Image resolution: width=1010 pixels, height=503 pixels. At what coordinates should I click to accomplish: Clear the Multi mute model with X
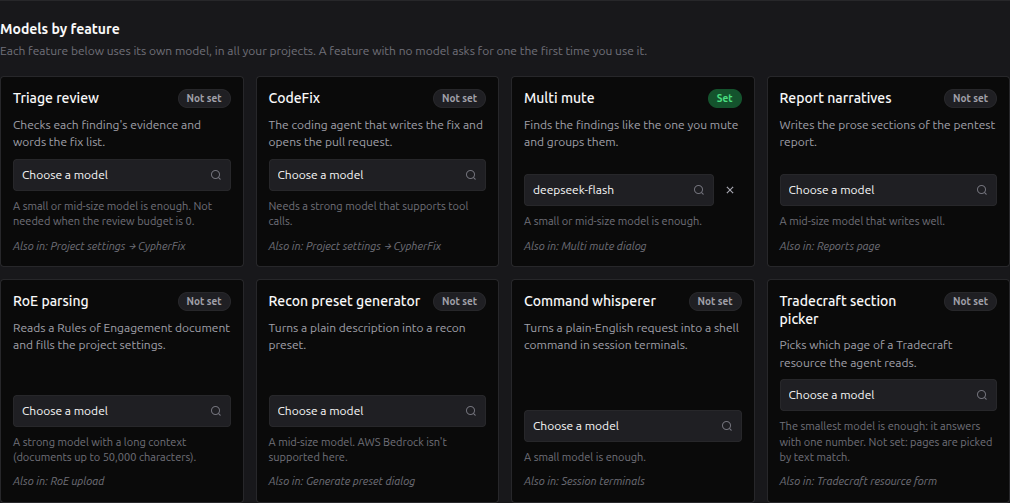click(x=730, y=190)
